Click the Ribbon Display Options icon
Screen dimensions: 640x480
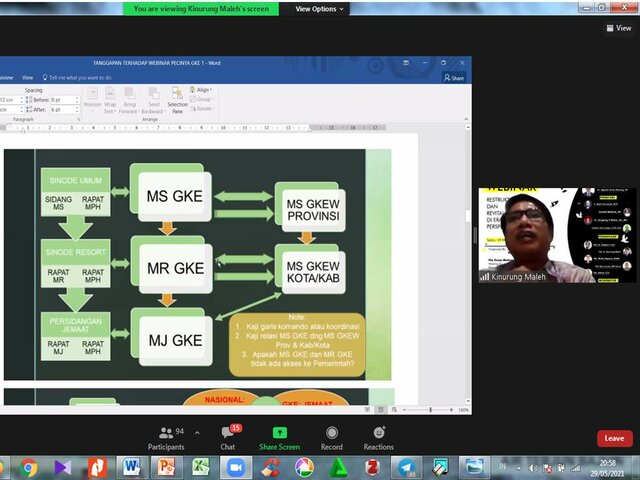[x=406, y=63]
